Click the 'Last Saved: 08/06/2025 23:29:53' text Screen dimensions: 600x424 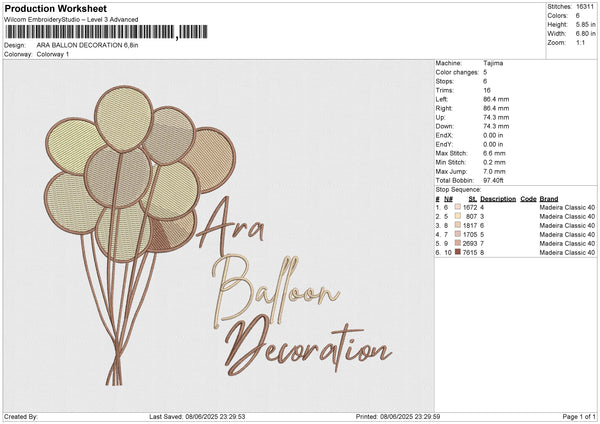pos(197,416)
